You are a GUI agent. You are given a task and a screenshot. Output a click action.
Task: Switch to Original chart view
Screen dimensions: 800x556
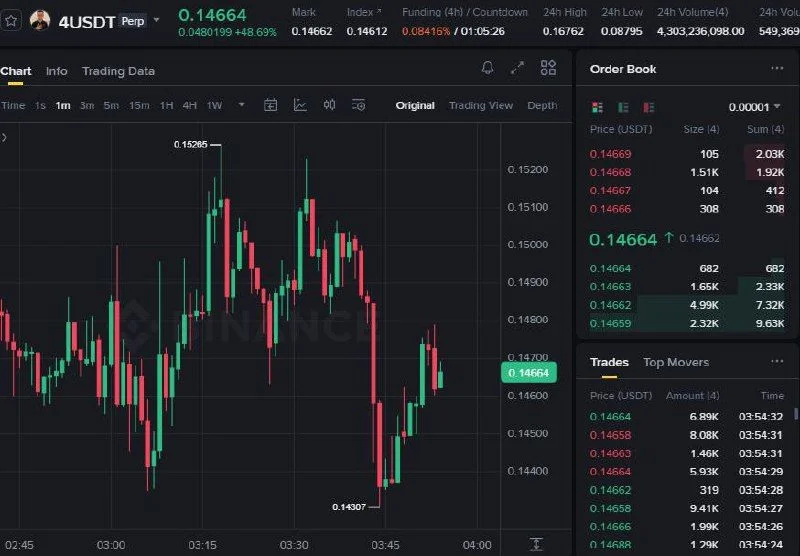click(x=415, y=106)
